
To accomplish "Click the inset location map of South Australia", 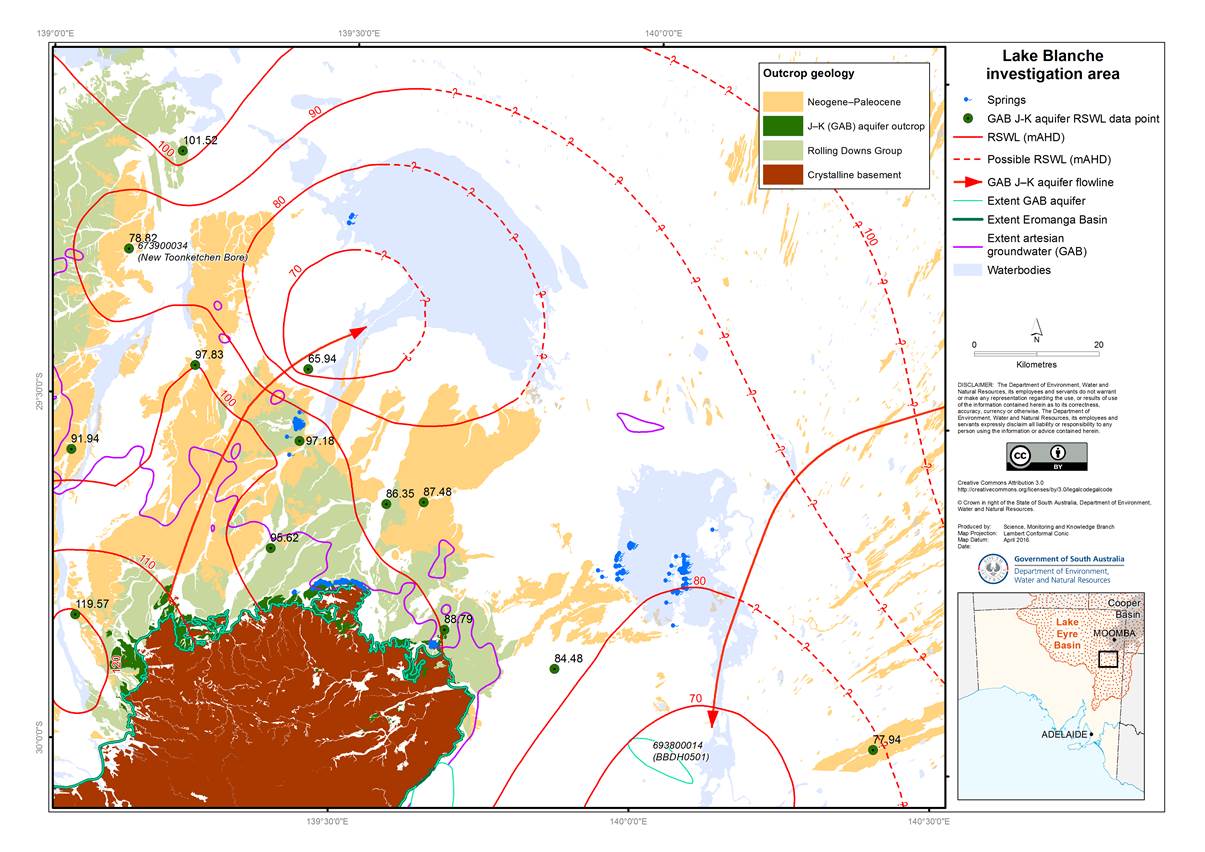I will [x=1049, y=696].
